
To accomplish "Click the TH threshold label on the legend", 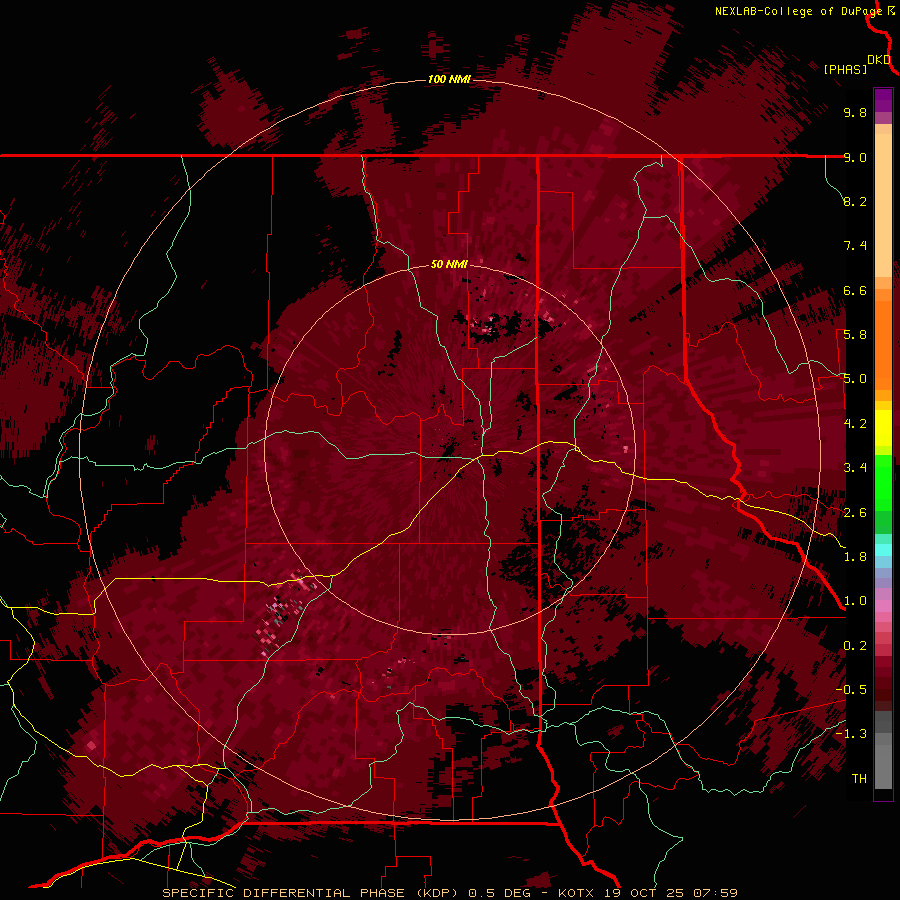I will tap(859, 779).
